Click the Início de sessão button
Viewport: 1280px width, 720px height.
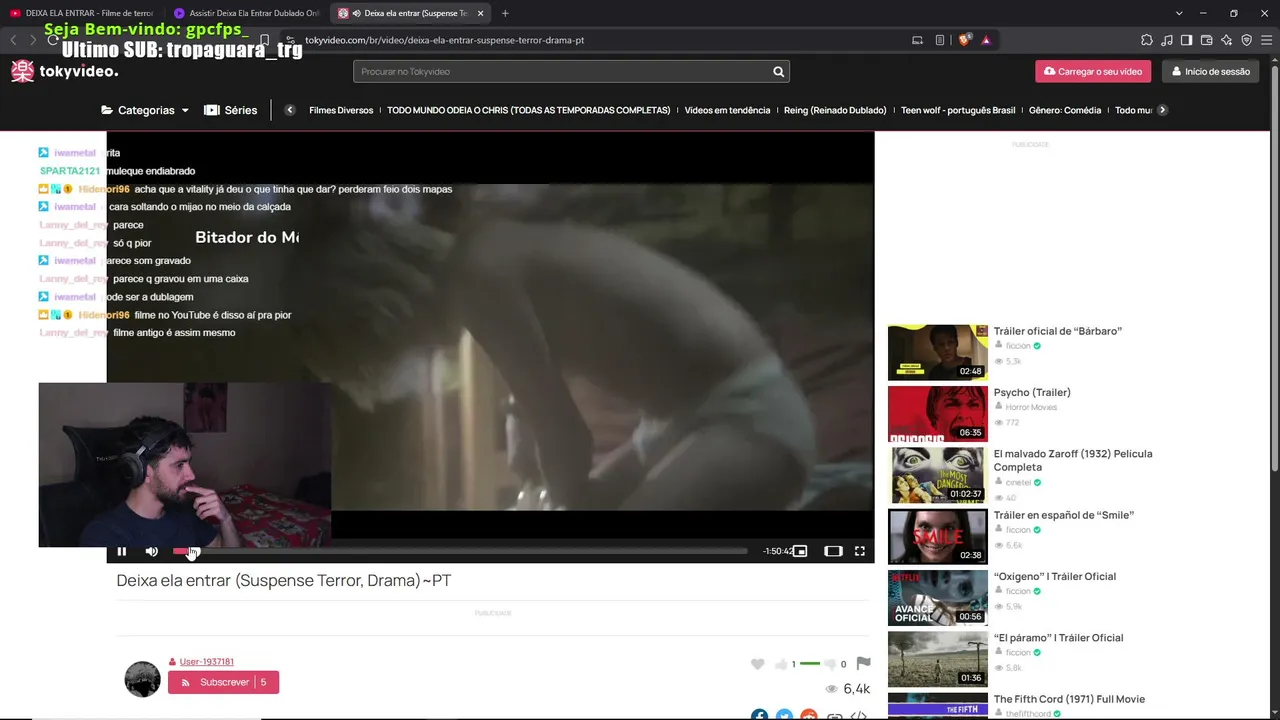click(x=1210, y=72)
